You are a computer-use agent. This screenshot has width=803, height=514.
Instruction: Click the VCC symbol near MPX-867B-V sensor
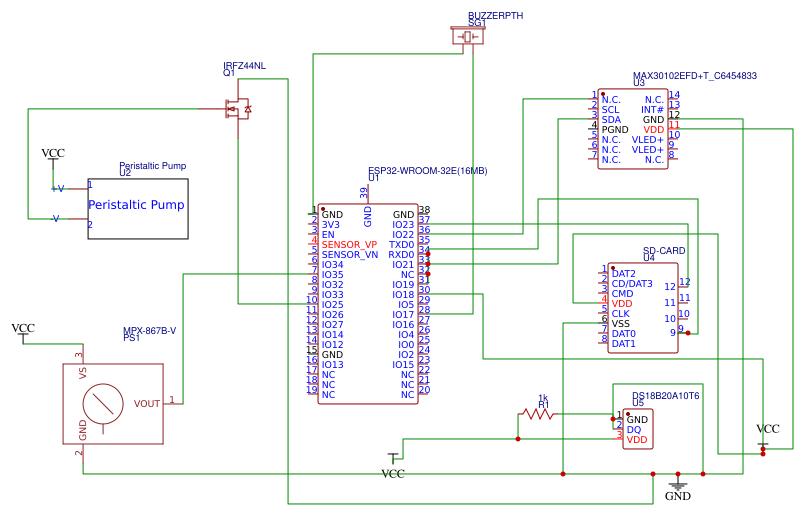[23, 332]
